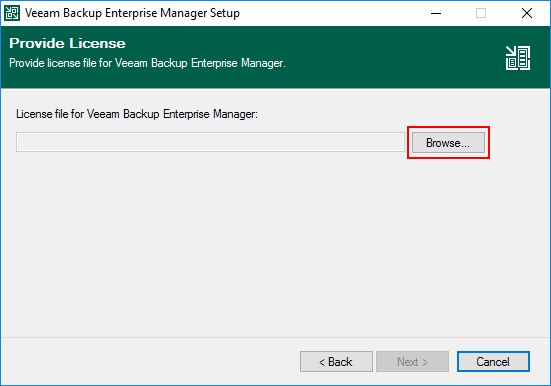Image resolution: width=551 pixels, height=386 pixels.
Task: Click empty space in the green header banner
Action: point(387,56)
